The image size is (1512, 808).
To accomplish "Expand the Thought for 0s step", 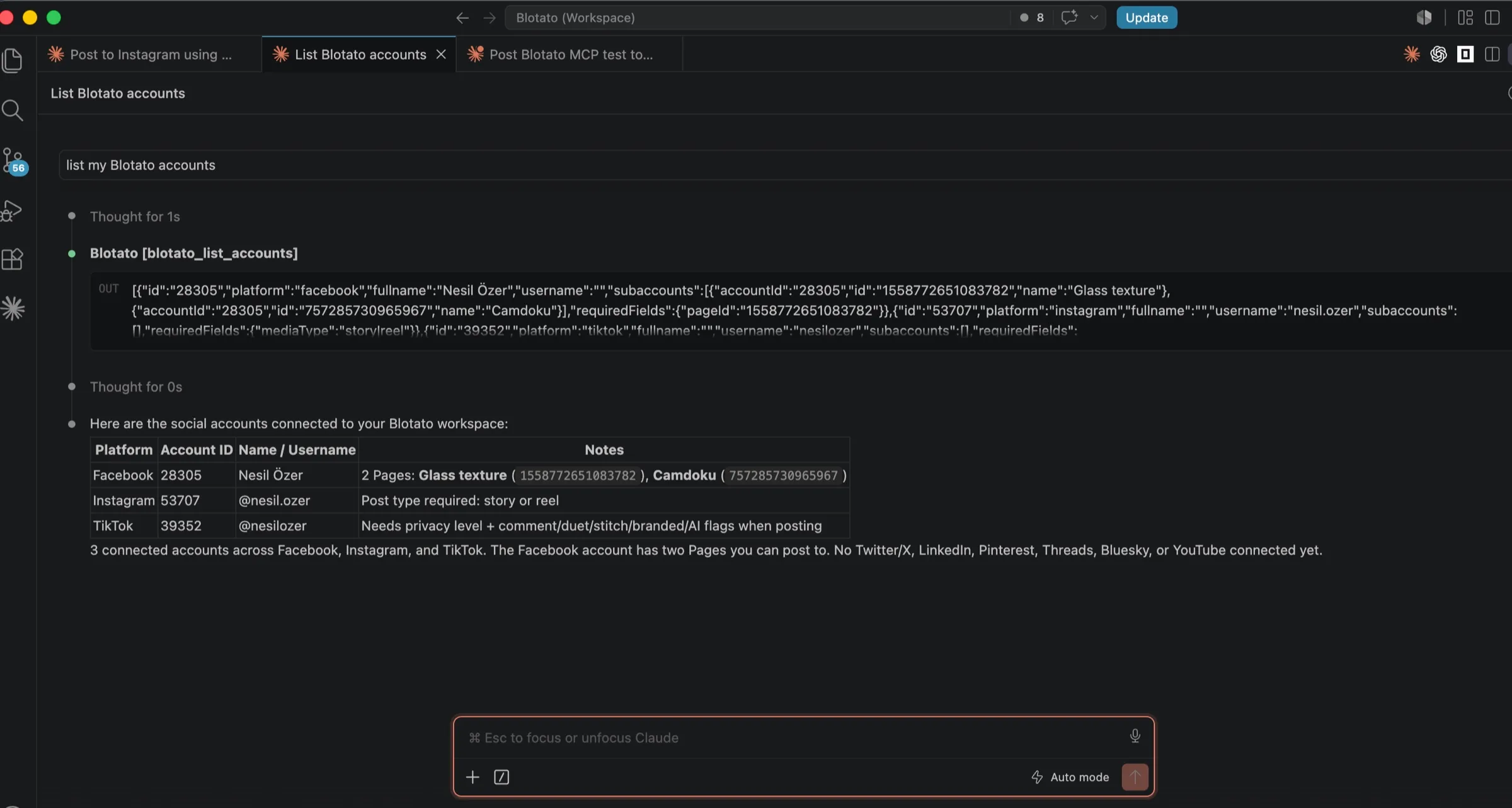I will click(x=136, y=386).
